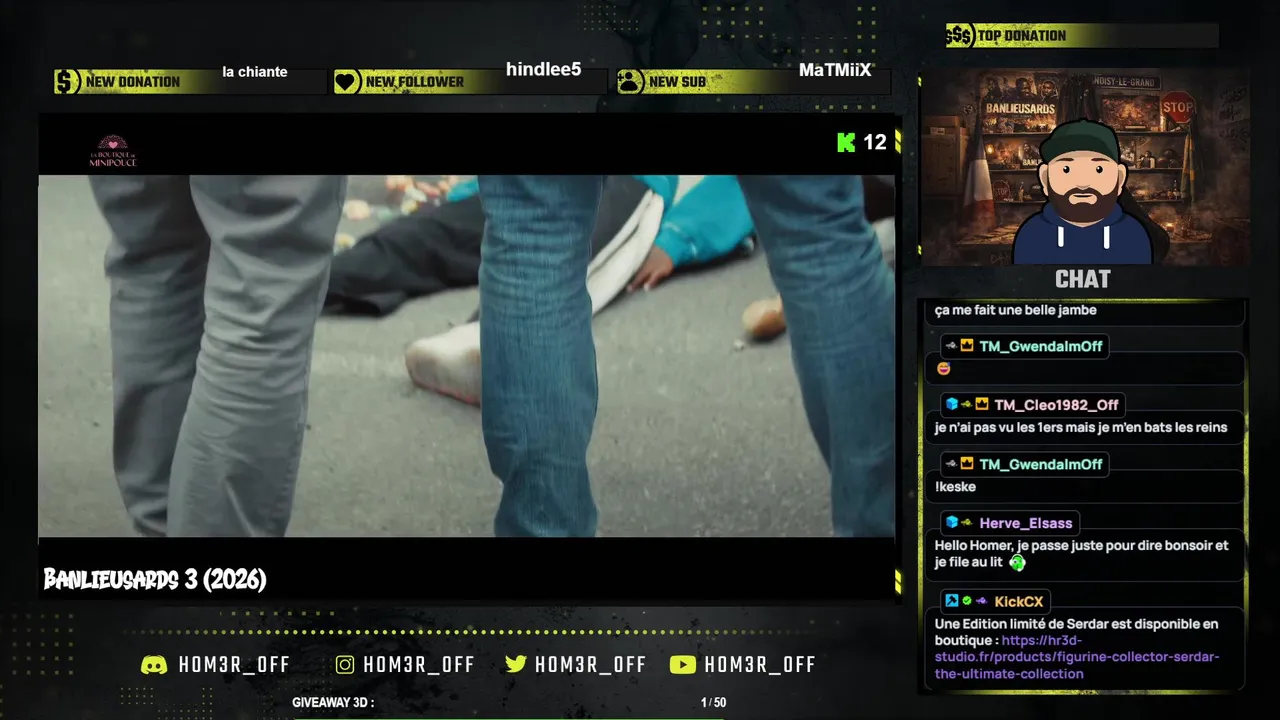Click the green Kick logo beside viewer count
This screenshot has width=1280, height=720.
[846, 142]
